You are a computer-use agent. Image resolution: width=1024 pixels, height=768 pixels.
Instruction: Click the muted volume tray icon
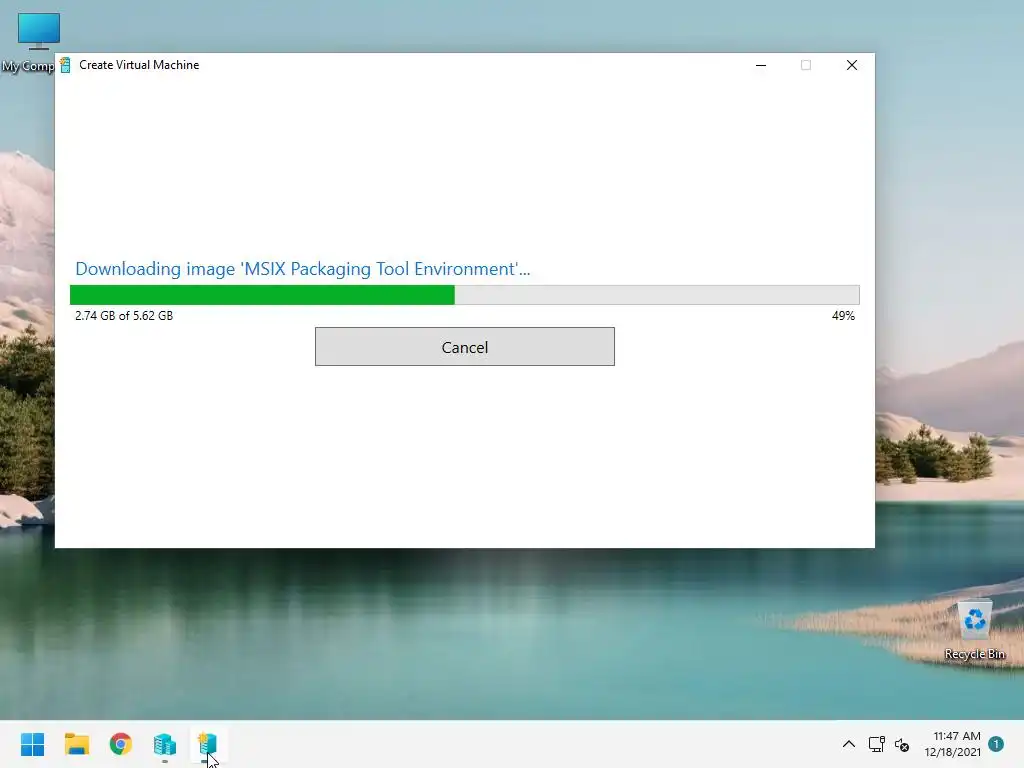coord(902,744)
